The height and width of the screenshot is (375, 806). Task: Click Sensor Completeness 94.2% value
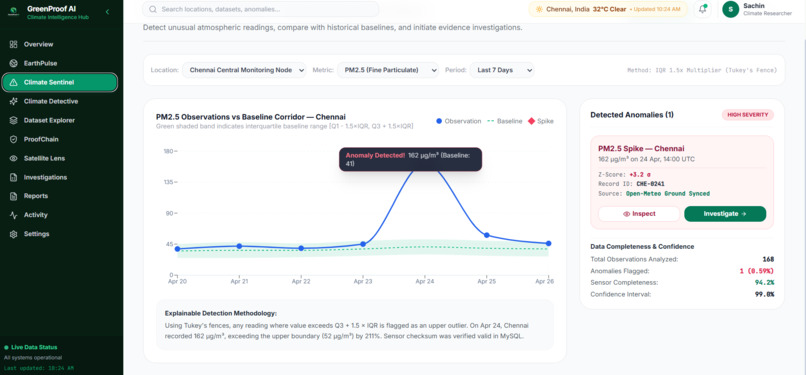[x=764, y=283]
